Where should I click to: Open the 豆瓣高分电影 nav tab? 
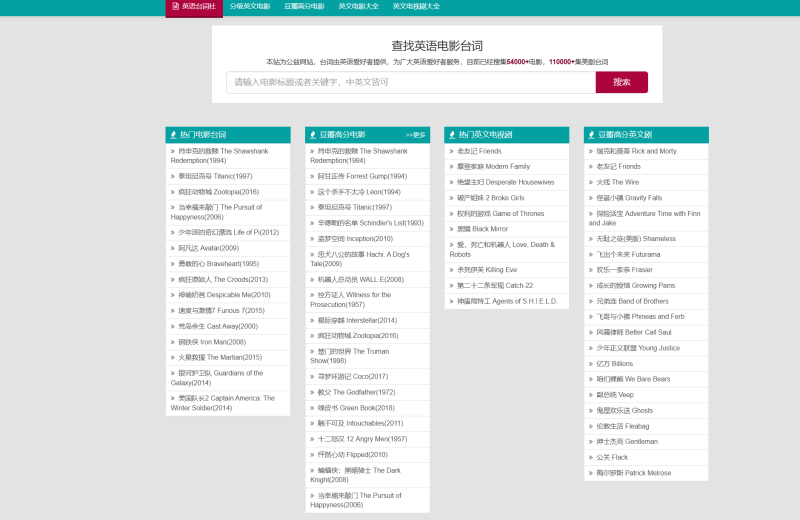(x=305, y=7)
